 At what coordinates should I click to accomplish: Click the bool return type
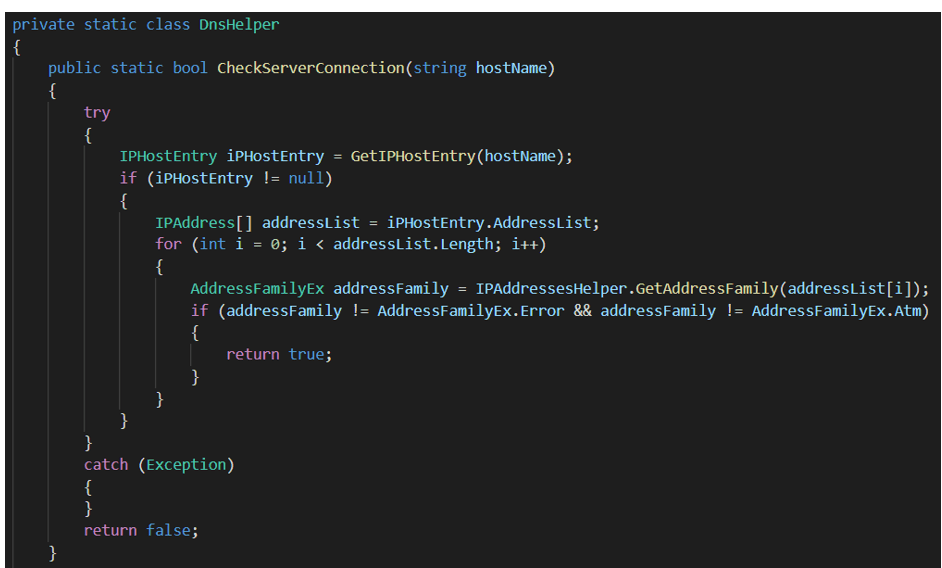pyautogui.click(x=190, y=68)
